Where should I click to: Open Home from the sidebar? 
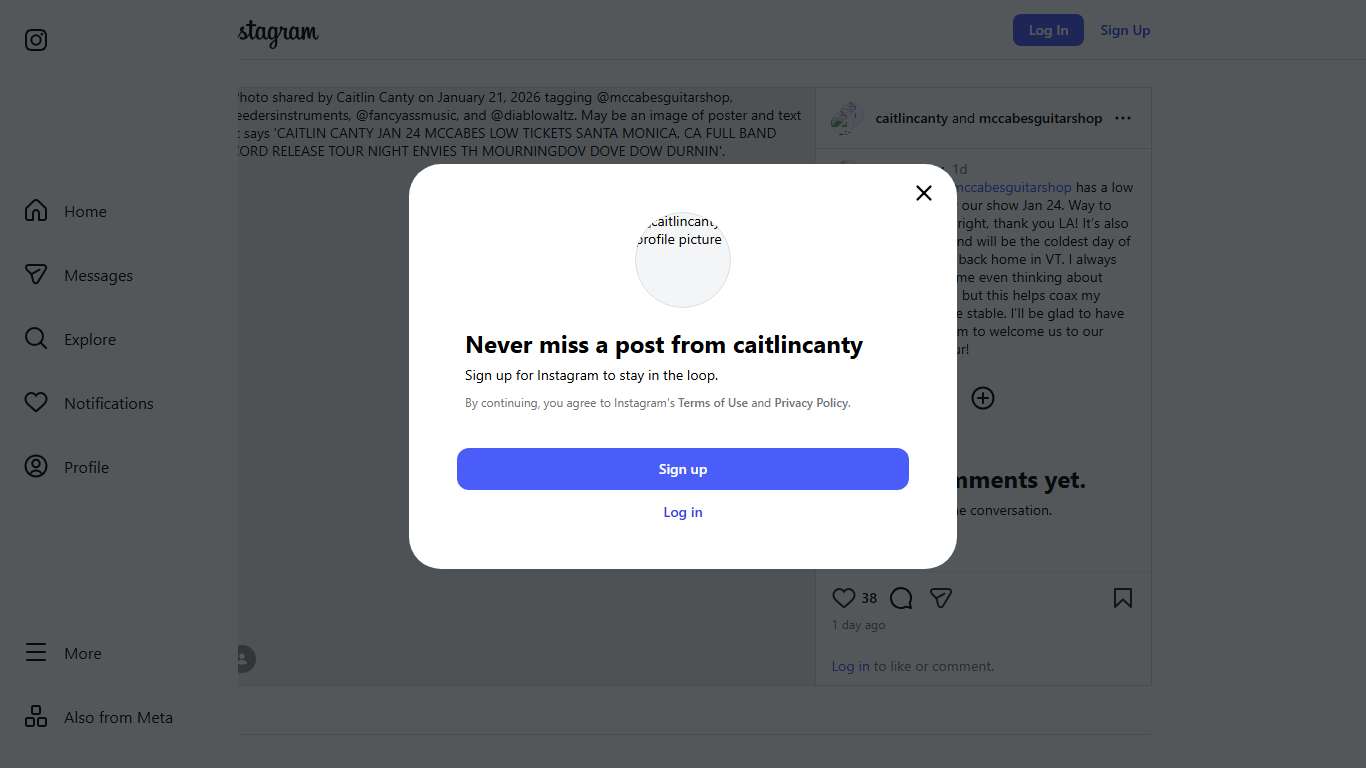(x=84, y=212)
